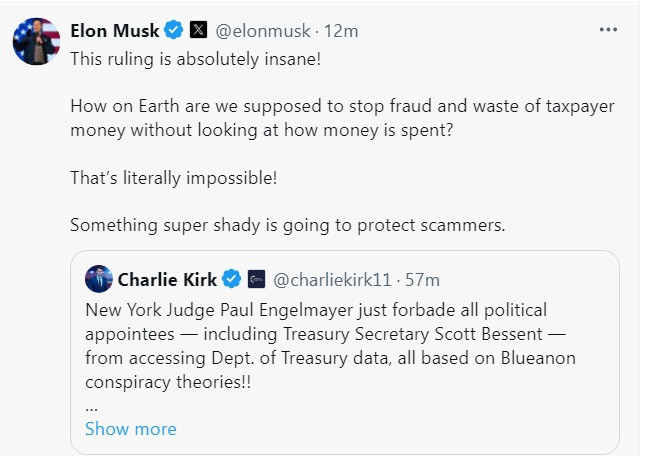Expand quoted post with Show more
The width and height of the screenshot is (656, 456).
click(130, 429)
